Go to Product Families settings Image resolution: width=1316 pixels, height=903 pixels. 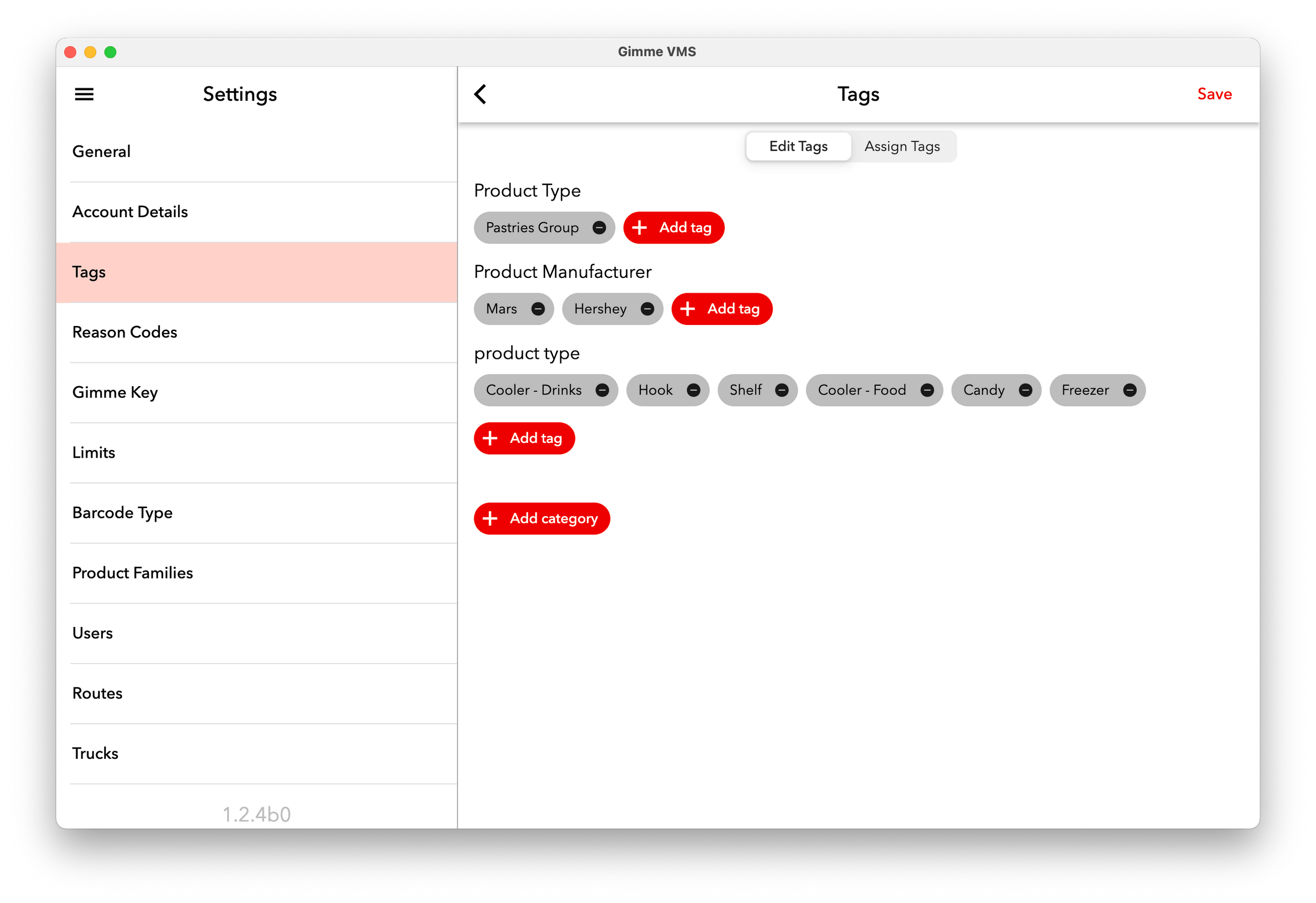click(133, 573)
